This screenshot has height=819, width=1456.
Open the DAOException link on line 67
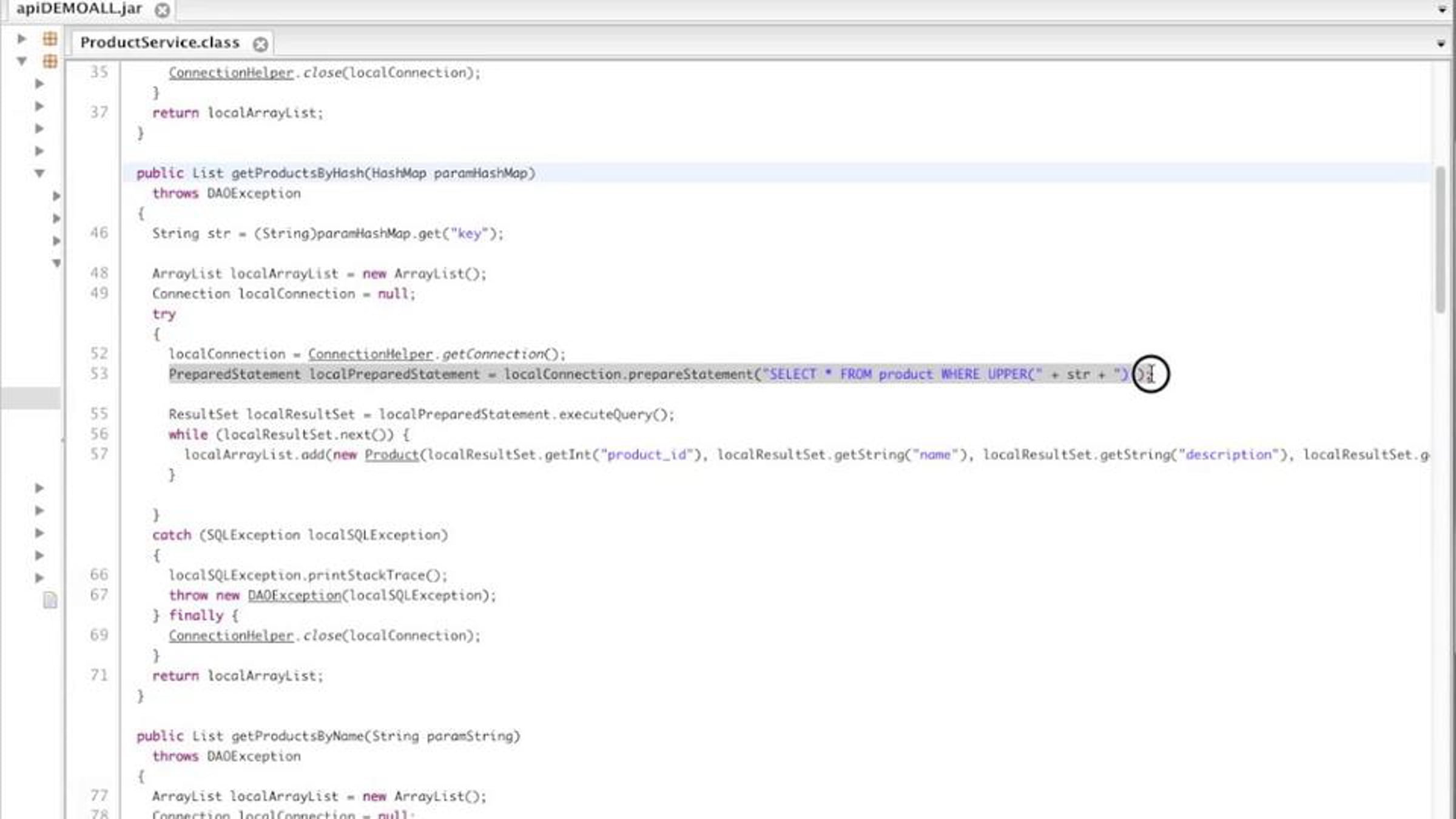tap(294, 596)
